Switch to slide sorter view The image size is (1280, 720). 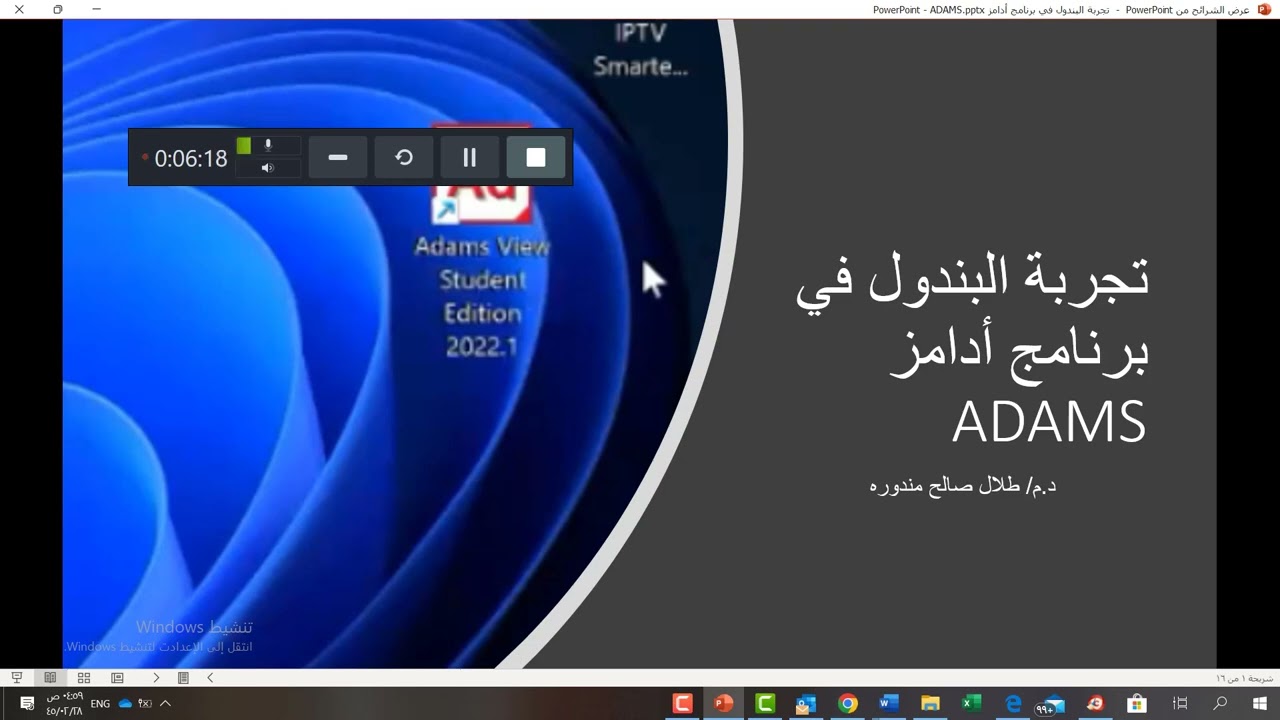pyautogui.click(x=84, y=678)
